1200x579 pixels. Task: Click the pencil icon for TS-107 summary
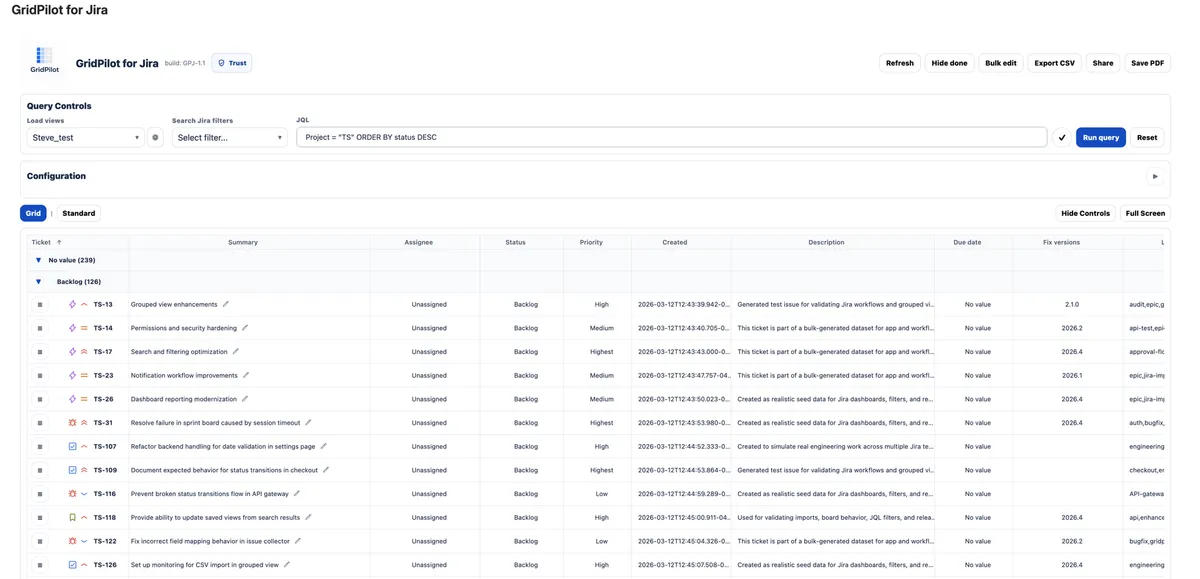tap(324, 446)
